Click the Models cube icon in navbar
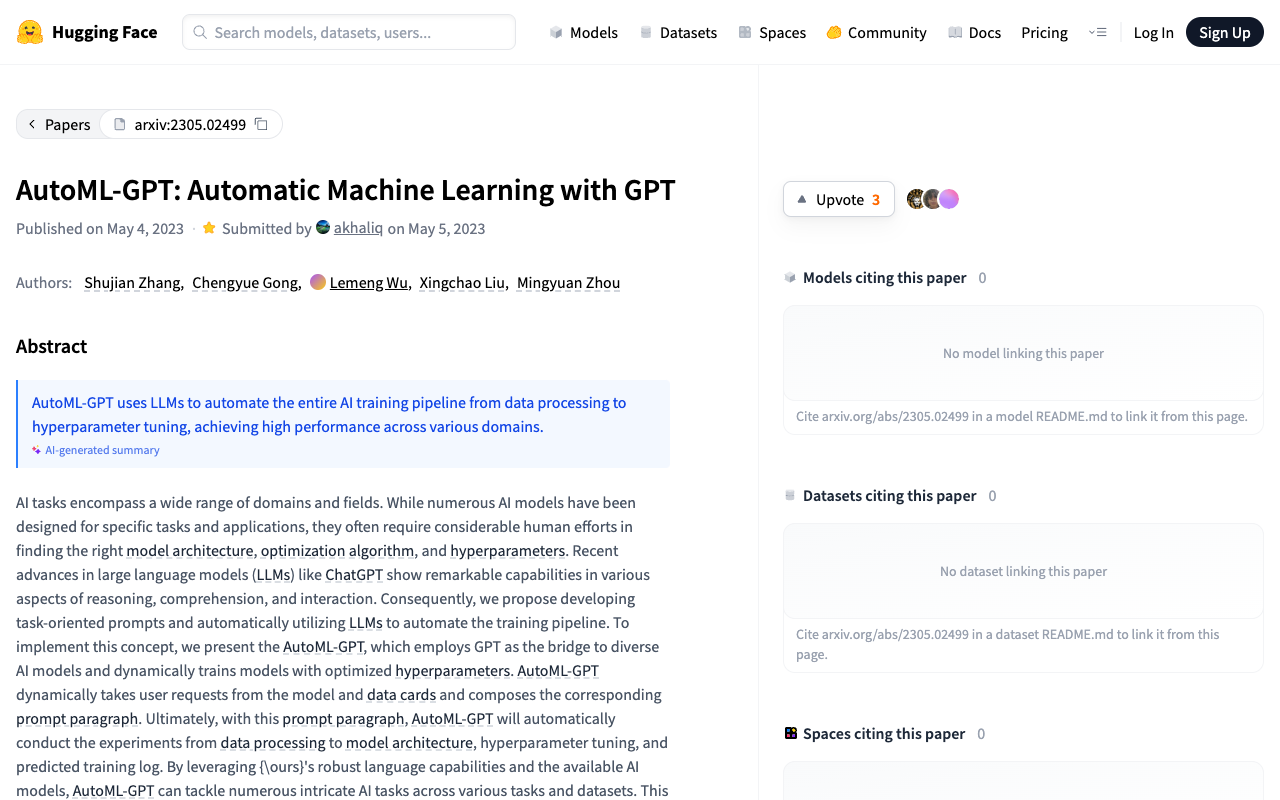Viewport: 1280px width, 800px height. pyautogui.click(x=556, y=32)
